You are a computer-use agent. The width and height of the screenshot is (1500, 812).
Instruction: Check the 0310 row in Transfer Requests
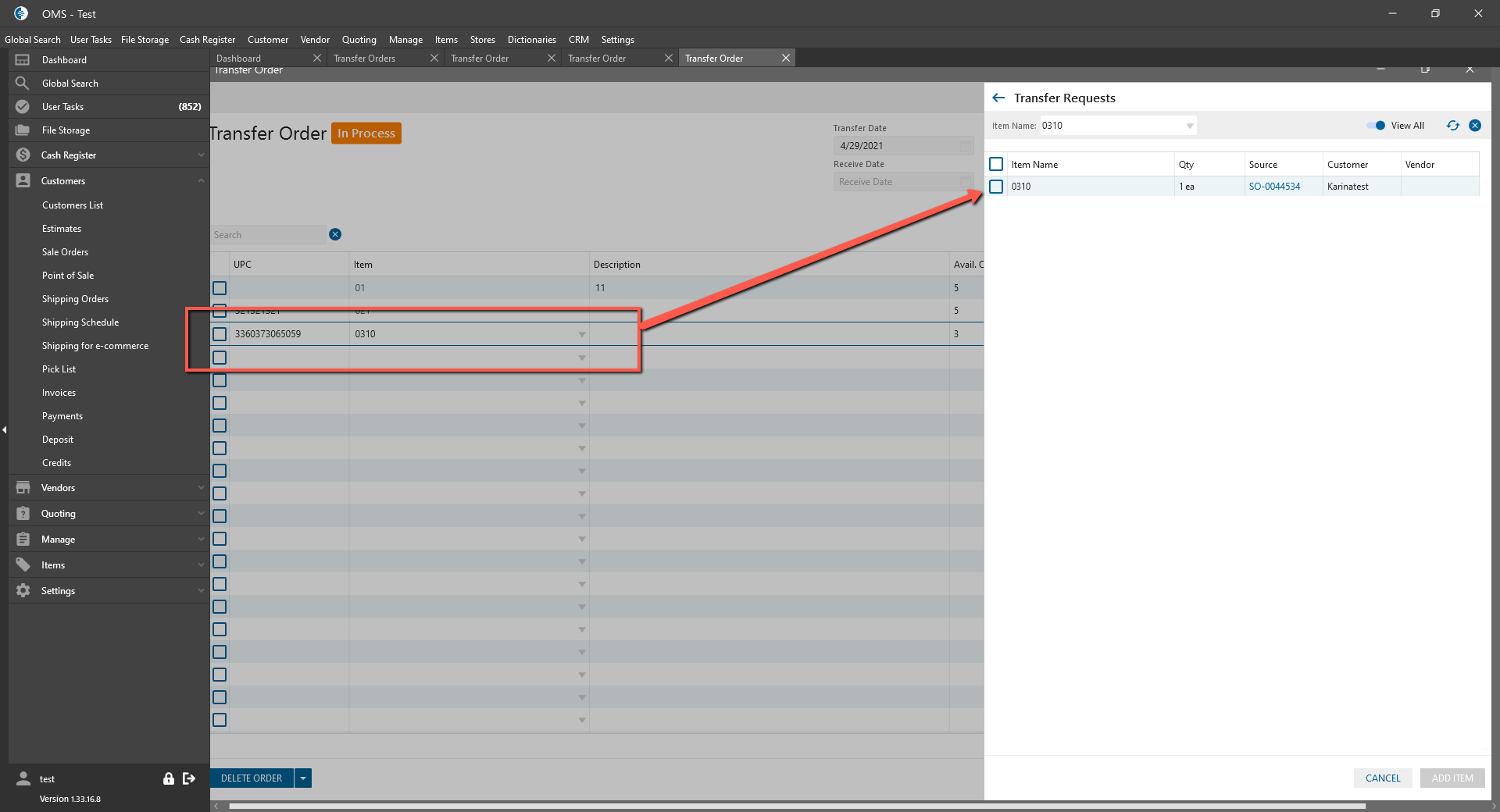pos(996,187)
